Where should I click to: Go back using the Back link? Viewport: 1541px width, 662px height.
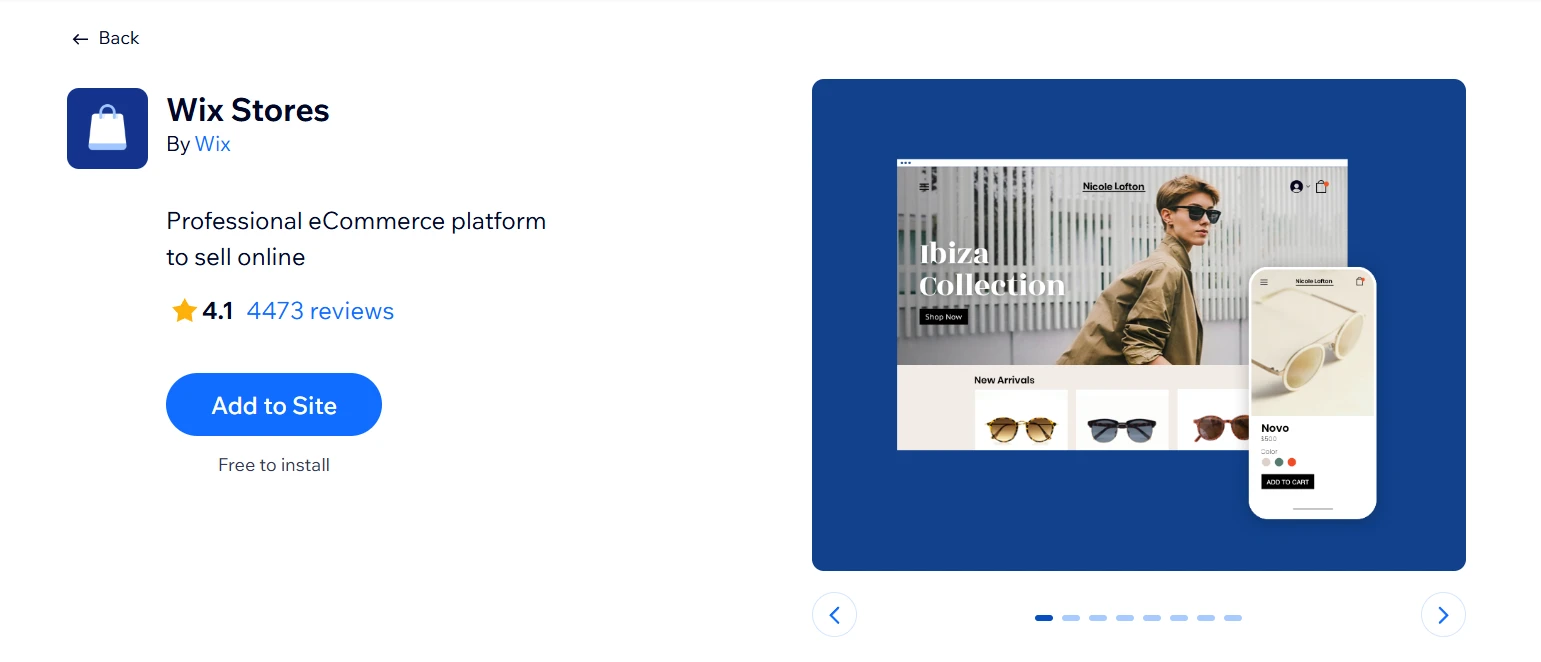[105, 38]
